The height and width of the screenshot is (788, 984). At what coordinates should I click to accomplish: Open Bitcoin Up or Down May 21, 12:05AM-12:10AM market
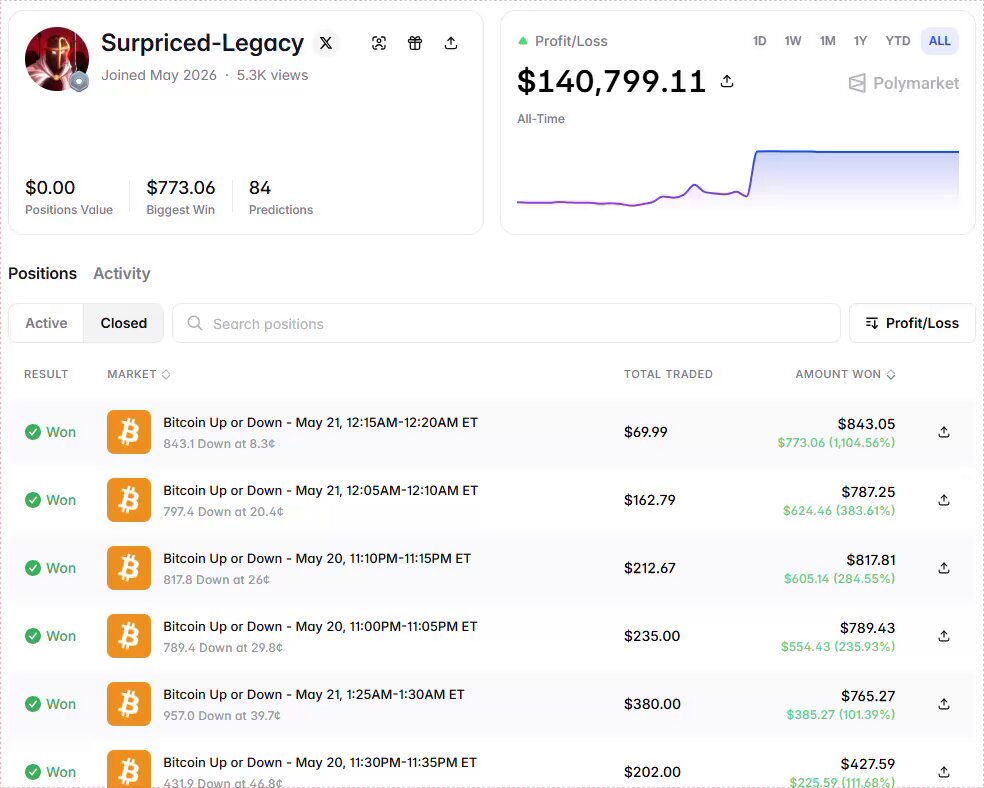tap(321, 491)
